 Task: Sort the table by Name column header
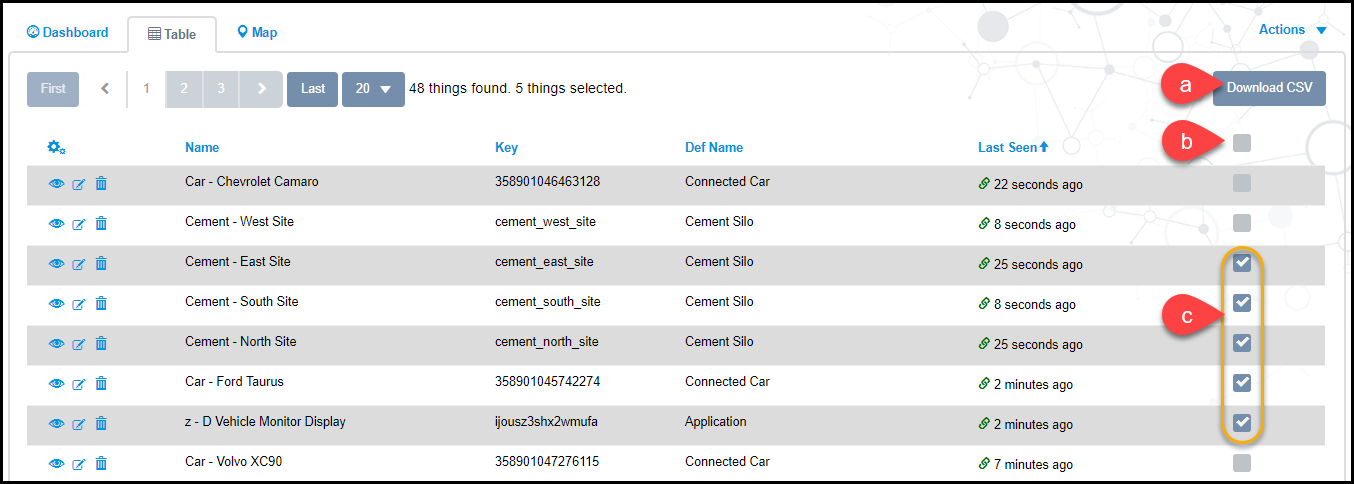[x=202, y=147]
